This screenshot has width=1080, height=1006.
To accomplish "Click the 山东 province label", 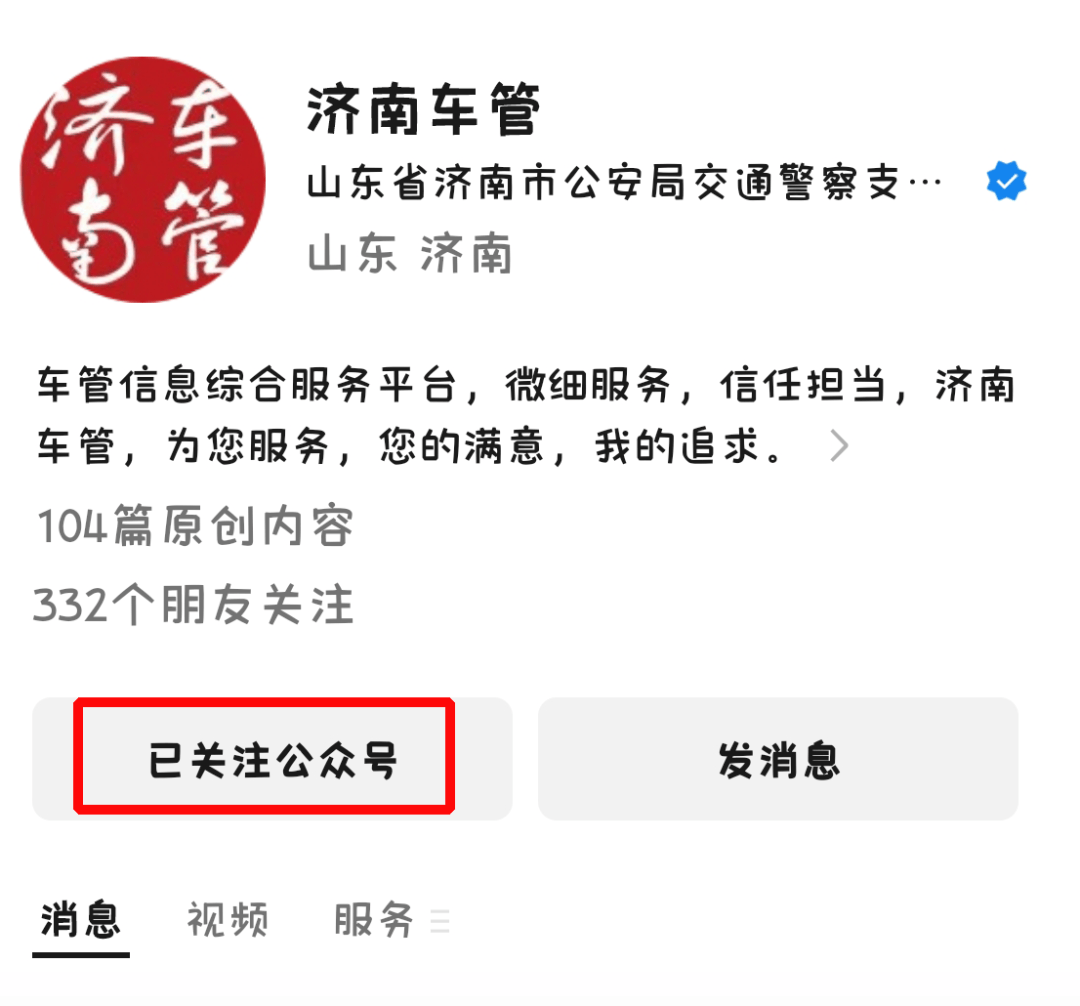I will (x=352, y=253).
